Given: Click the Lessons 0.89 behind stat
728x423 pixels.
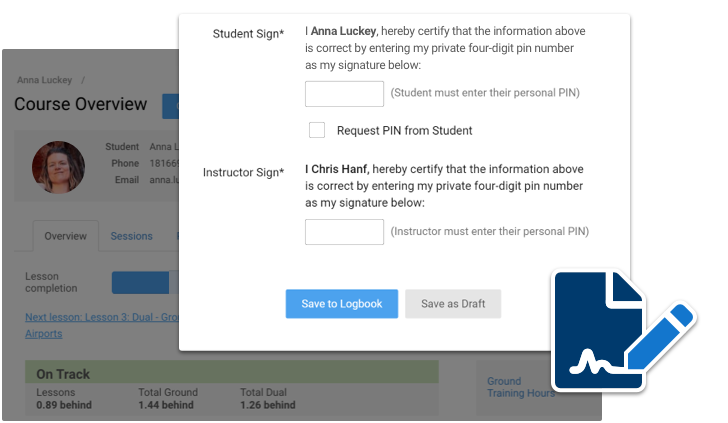Looking at the screenshot, I should click(x=64, y=398).
